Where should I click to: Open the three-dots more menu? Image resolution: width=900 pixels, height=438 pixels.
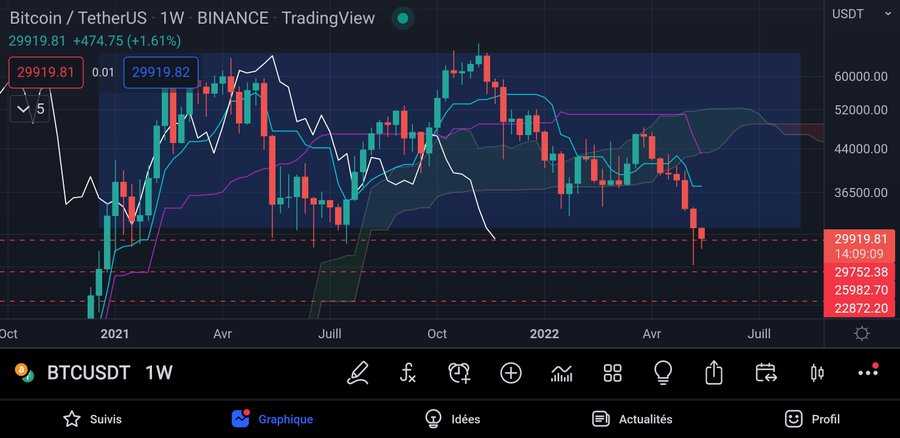(x=868, y=372)
